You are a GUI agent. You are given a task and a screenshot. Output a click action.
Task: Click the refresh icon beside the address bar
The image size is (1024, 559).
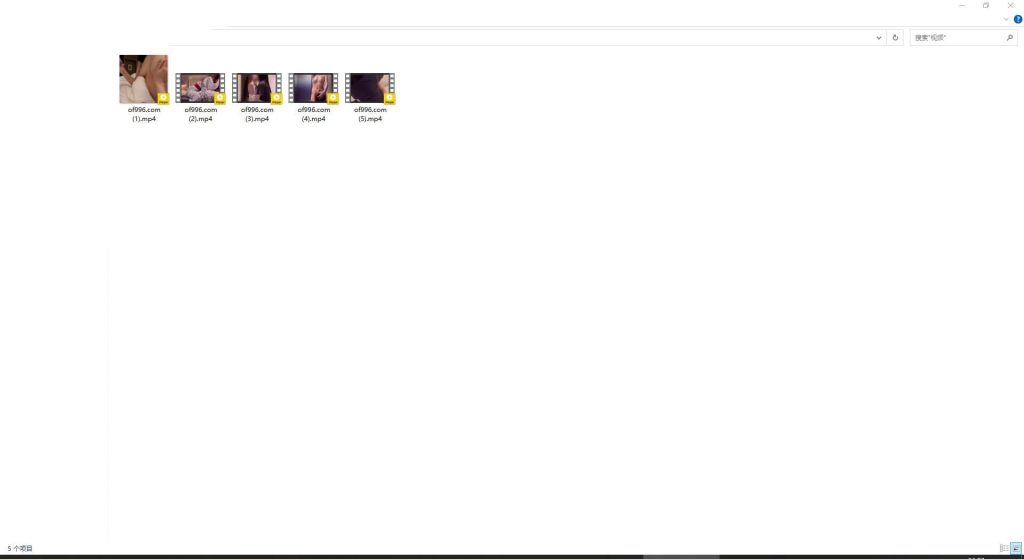pos(895,38)
